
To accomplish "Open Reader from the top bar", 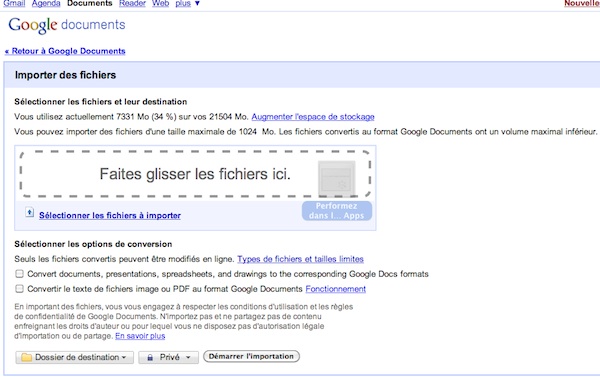I will pyautogui.click(x=132, y=3).
